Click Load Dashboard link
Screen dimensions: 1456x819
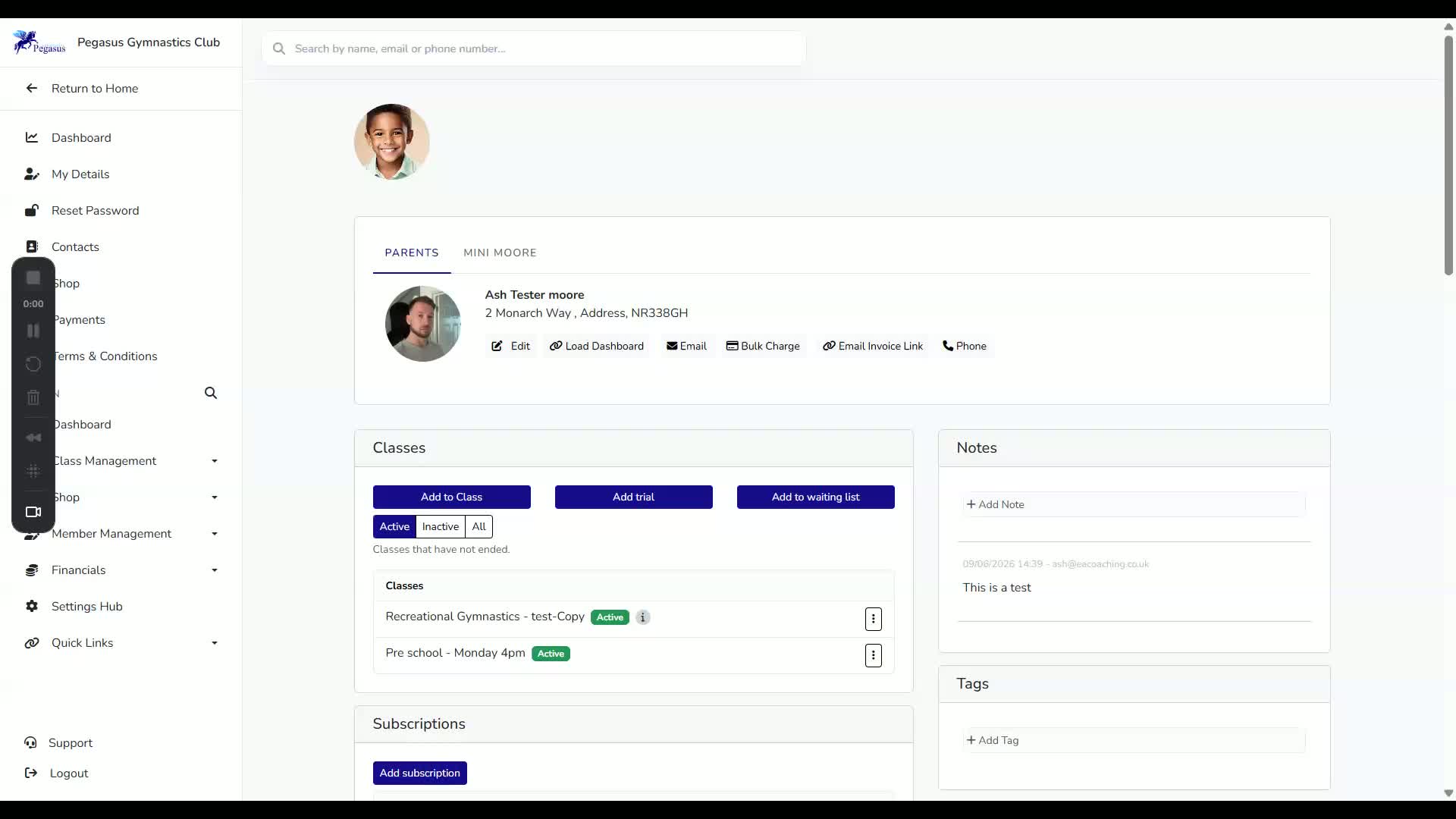pos(597,346)
